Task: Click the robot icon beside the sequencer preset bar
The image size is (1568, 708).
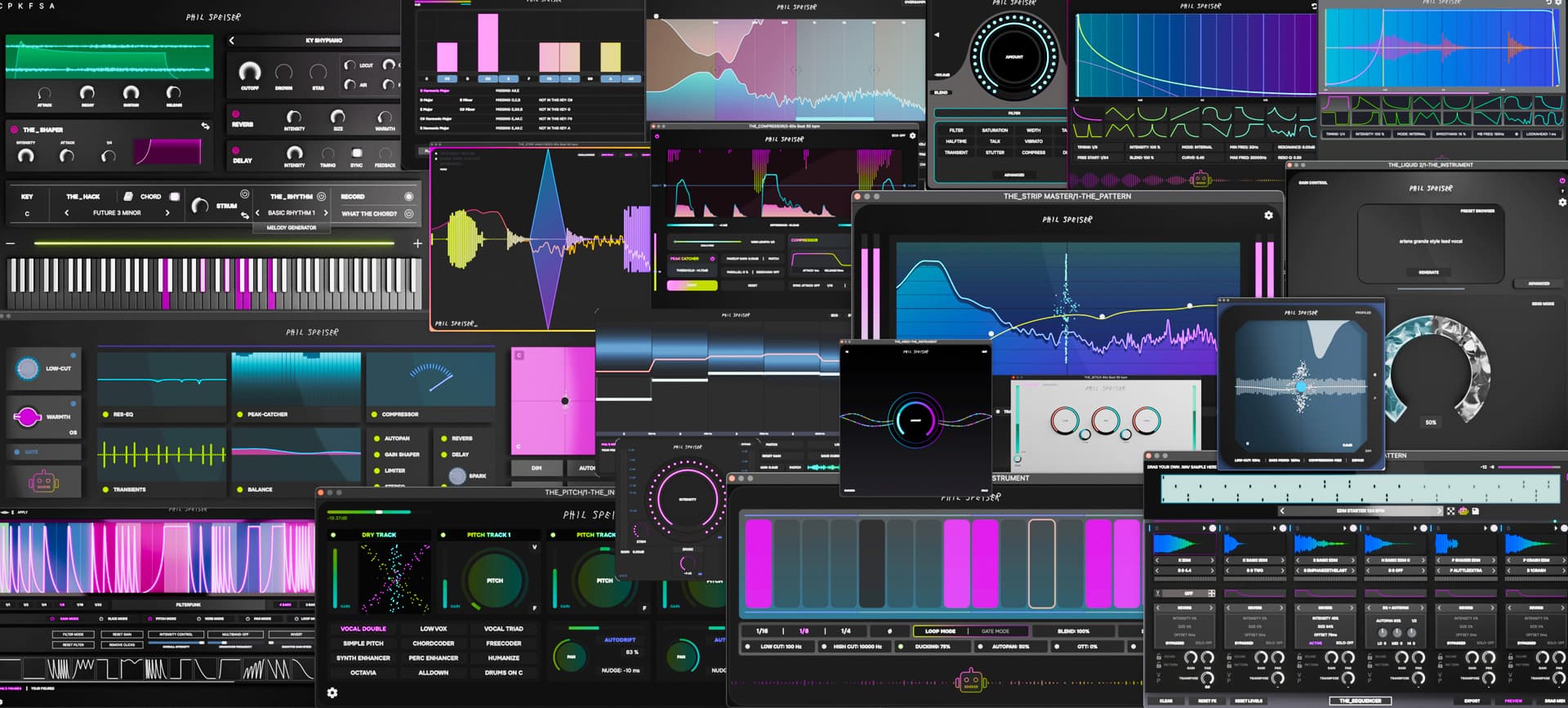Action: click(x=1463, y=511)
